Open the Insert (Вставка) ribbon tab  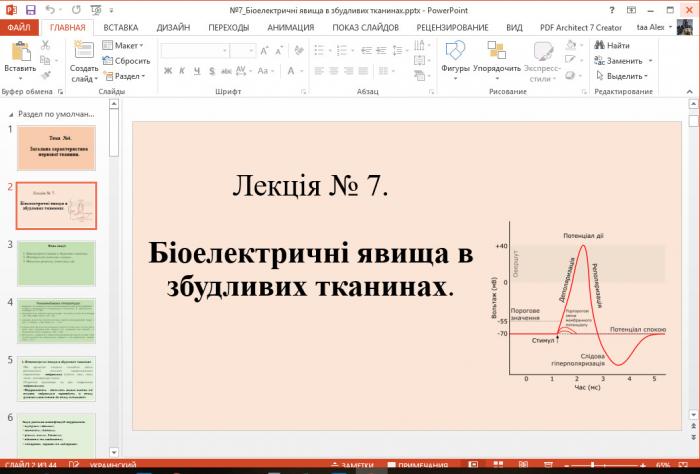[120, 28]
